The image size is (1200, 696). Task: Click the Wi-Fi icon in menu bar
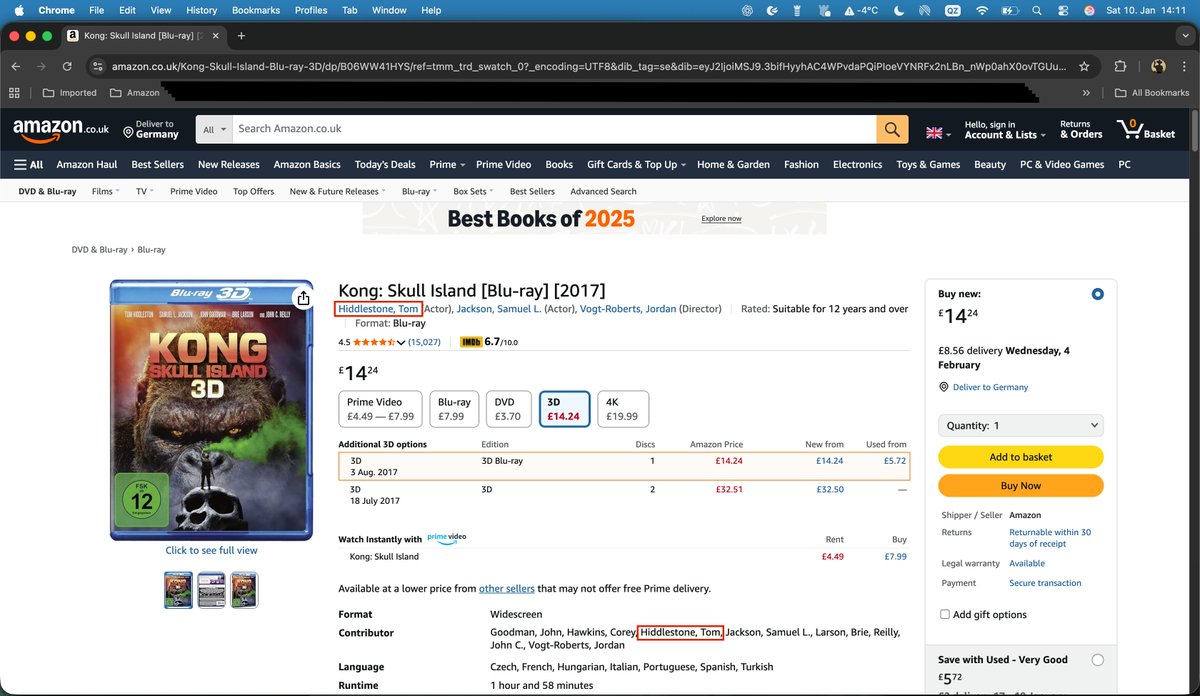[981, 10]
